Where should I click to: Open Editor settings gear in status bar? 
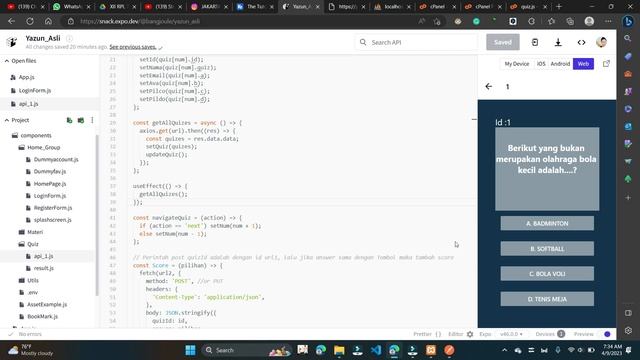[470, 334]
